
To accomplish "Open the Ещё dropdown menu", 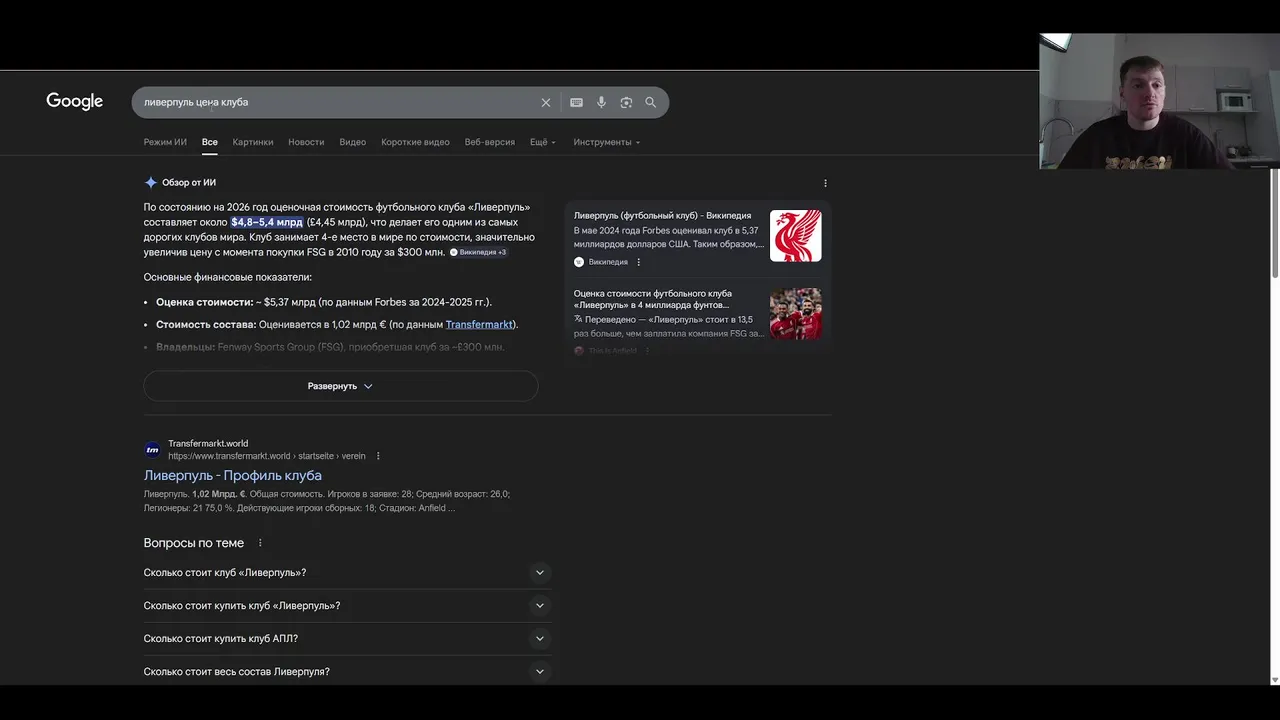I will tap(543, 142).
